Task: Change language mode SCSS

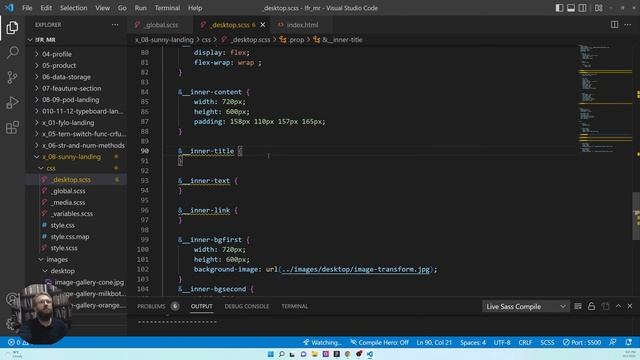Action: pos(547,342)
